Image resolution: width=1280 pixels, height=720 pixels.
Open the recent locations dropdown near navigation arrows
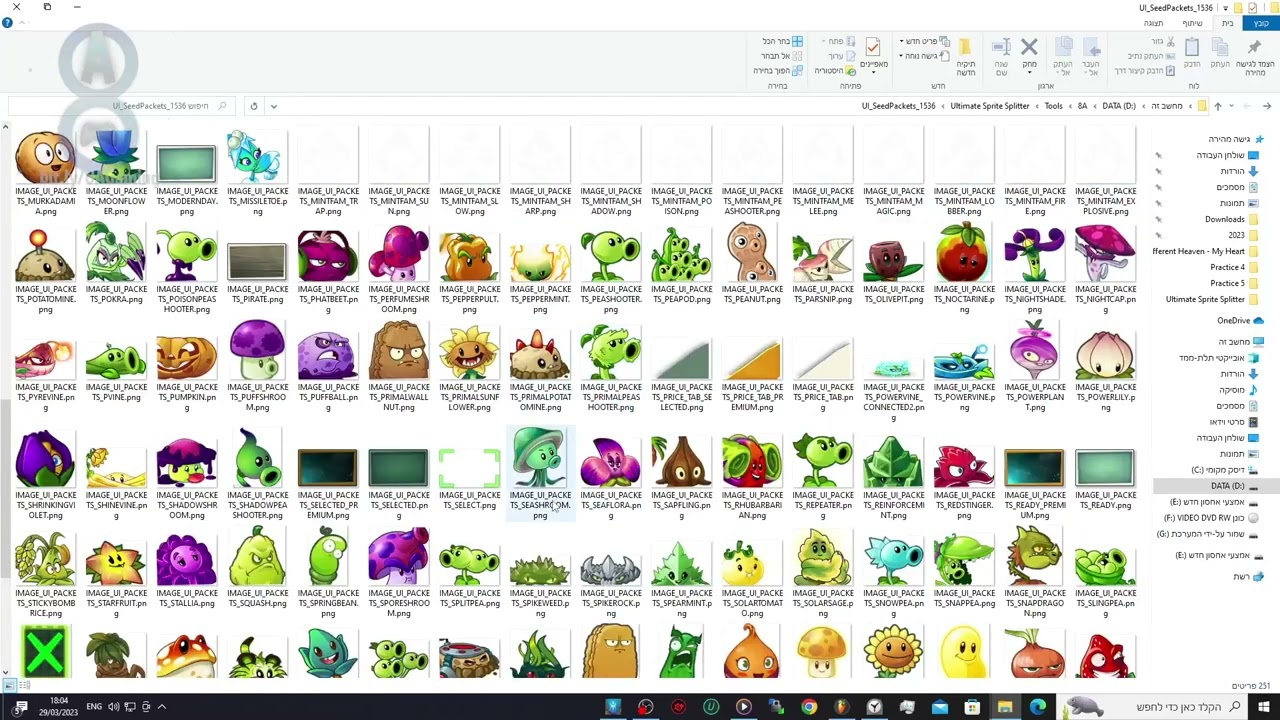click(x=1231, y=106)
